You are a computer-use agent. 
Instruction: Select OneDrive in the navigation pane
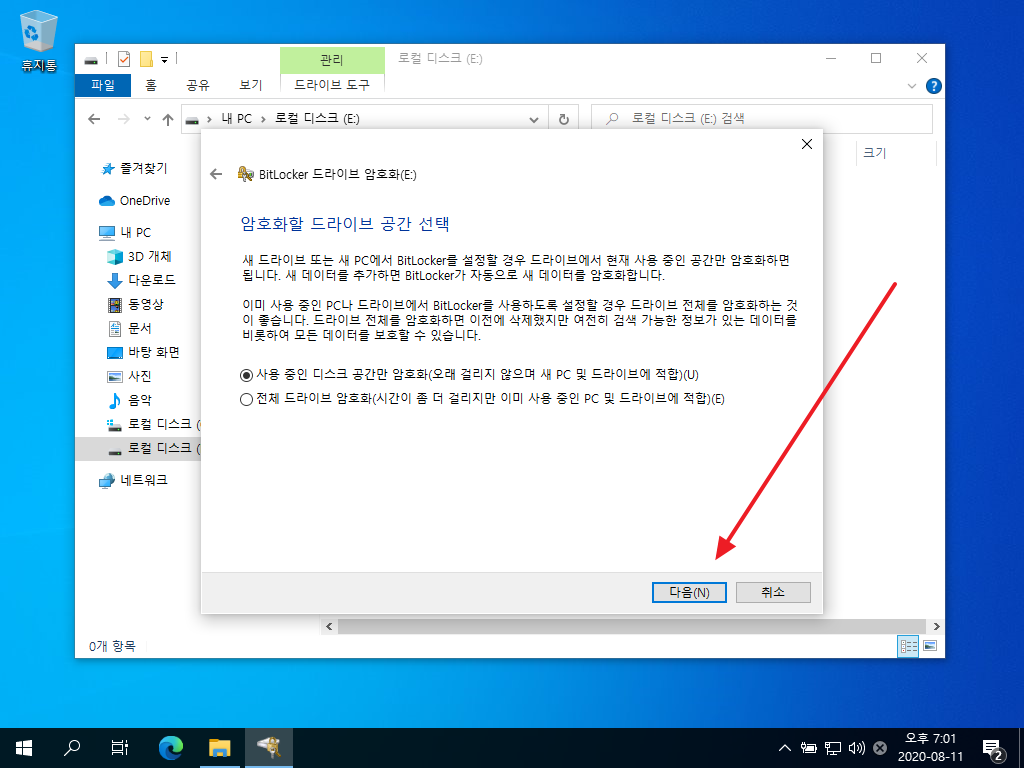[x=135, y=200]
